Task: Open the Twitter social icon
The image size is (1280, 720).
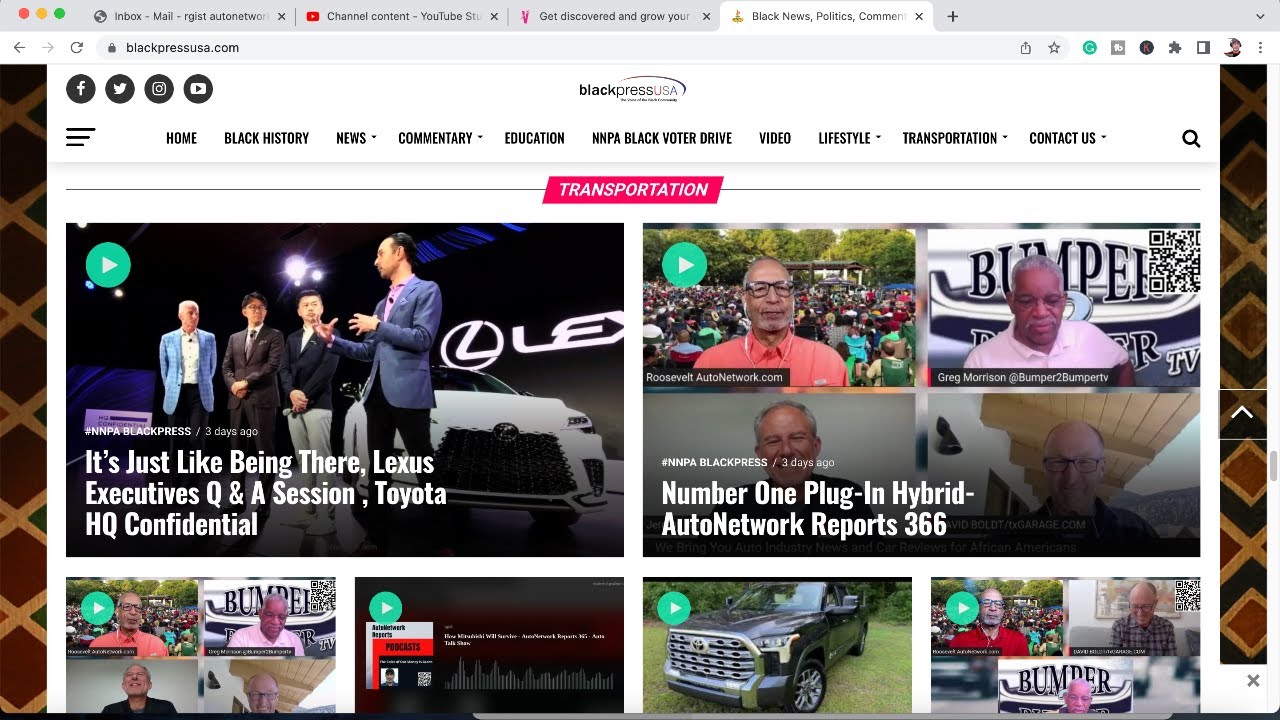Action: tap(120, 89)
